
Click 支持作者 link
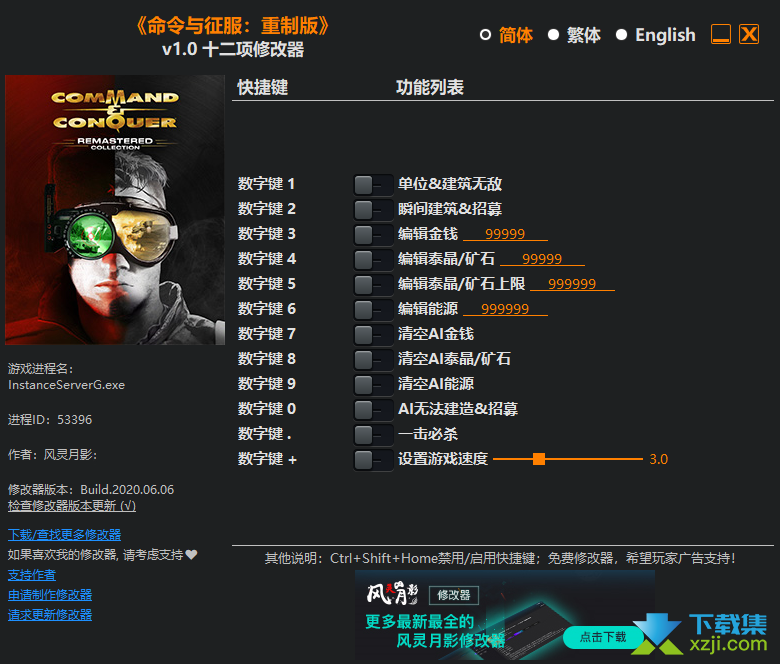tap(32, 575)
